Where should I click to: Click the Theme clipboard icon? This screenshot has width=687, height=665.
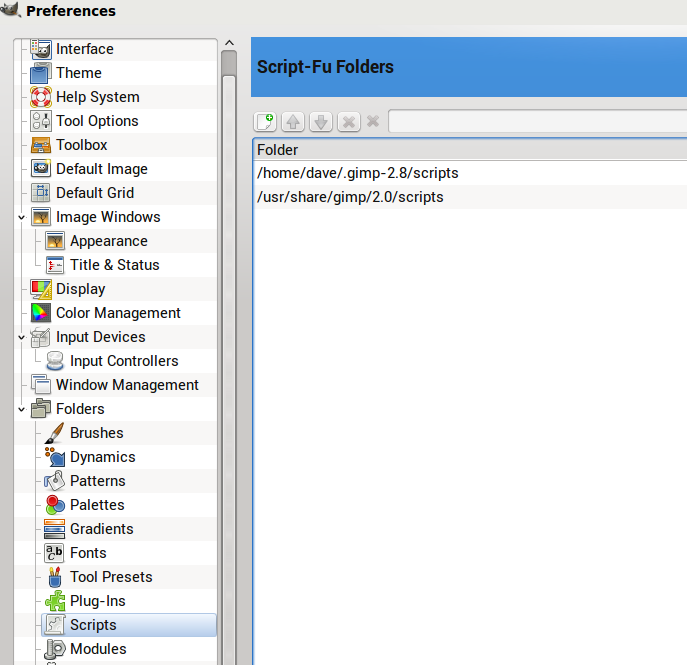41,73
